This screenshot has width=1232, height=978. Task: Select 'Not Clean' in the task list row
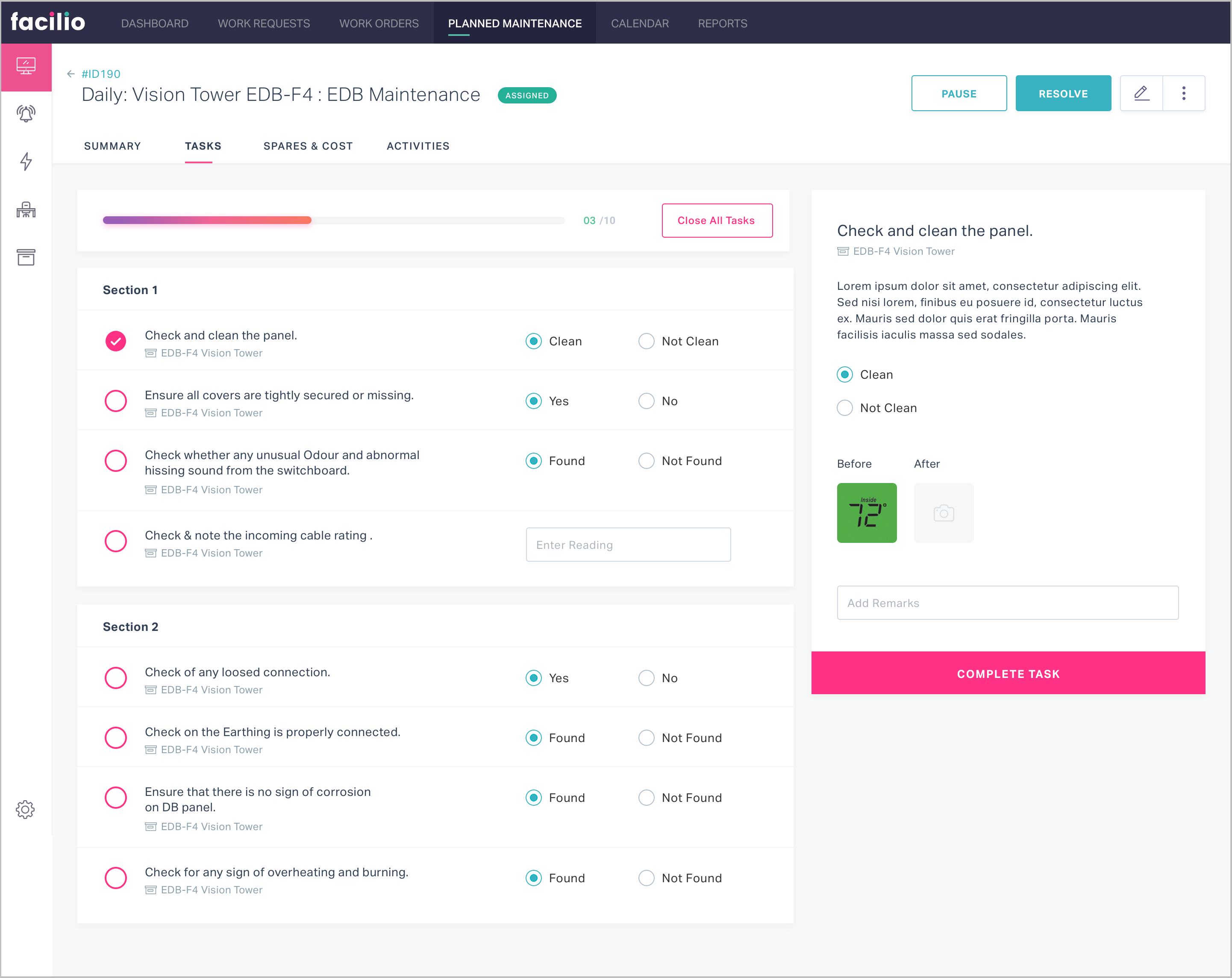click(646, 341)
